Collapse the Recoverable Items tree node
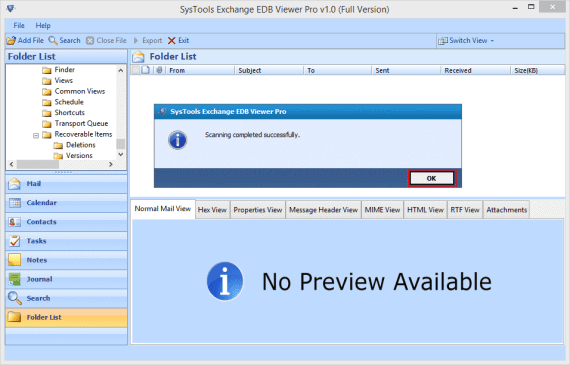The height and width of the screenshot is (365, 570). coord(36,136)
